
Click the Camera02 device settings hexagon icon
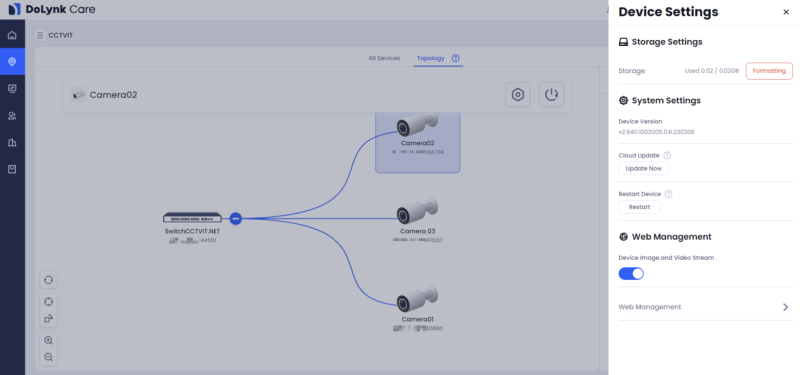click(518, 95)
